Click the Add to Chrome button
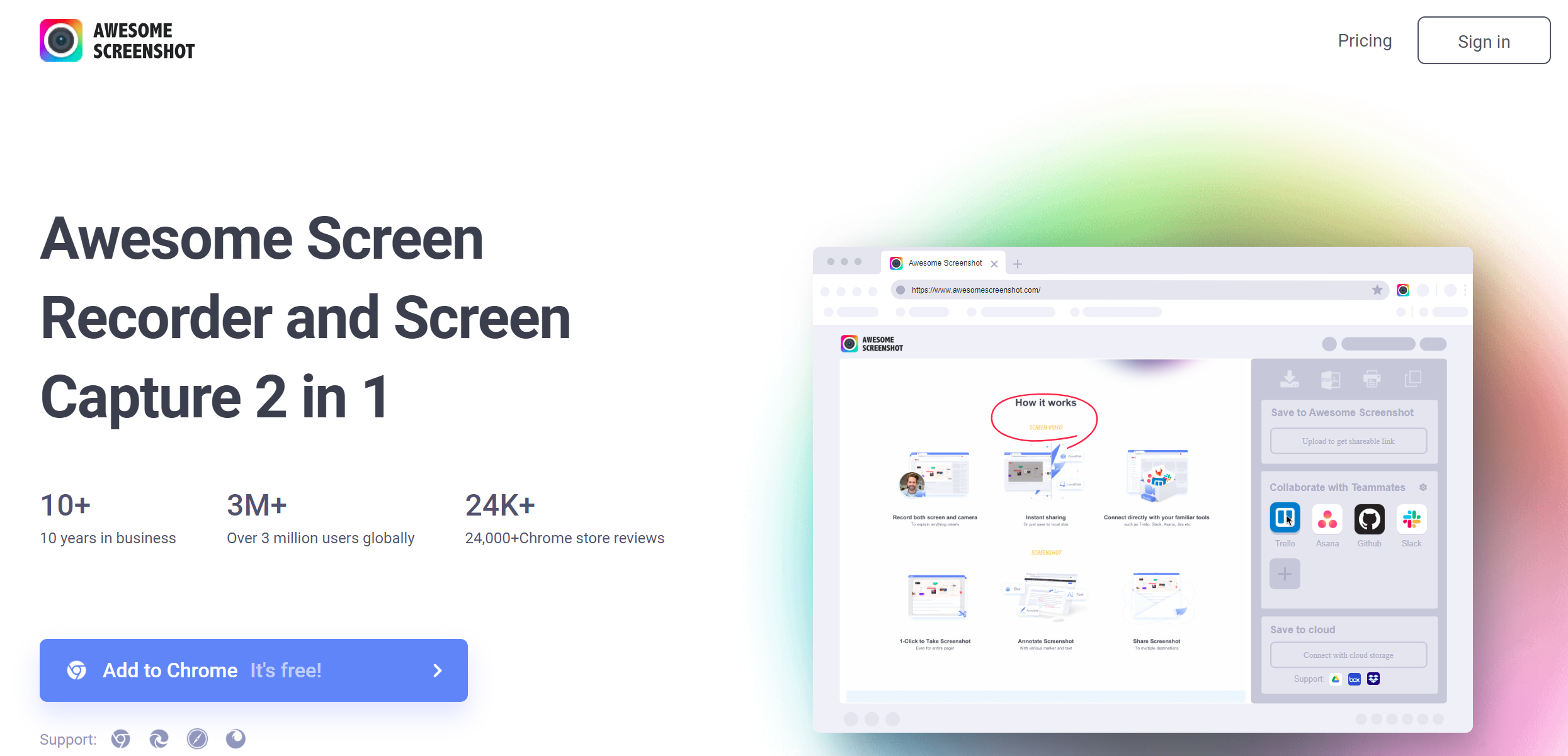This screenshot has height=756, width=1568. pos(255,670)
